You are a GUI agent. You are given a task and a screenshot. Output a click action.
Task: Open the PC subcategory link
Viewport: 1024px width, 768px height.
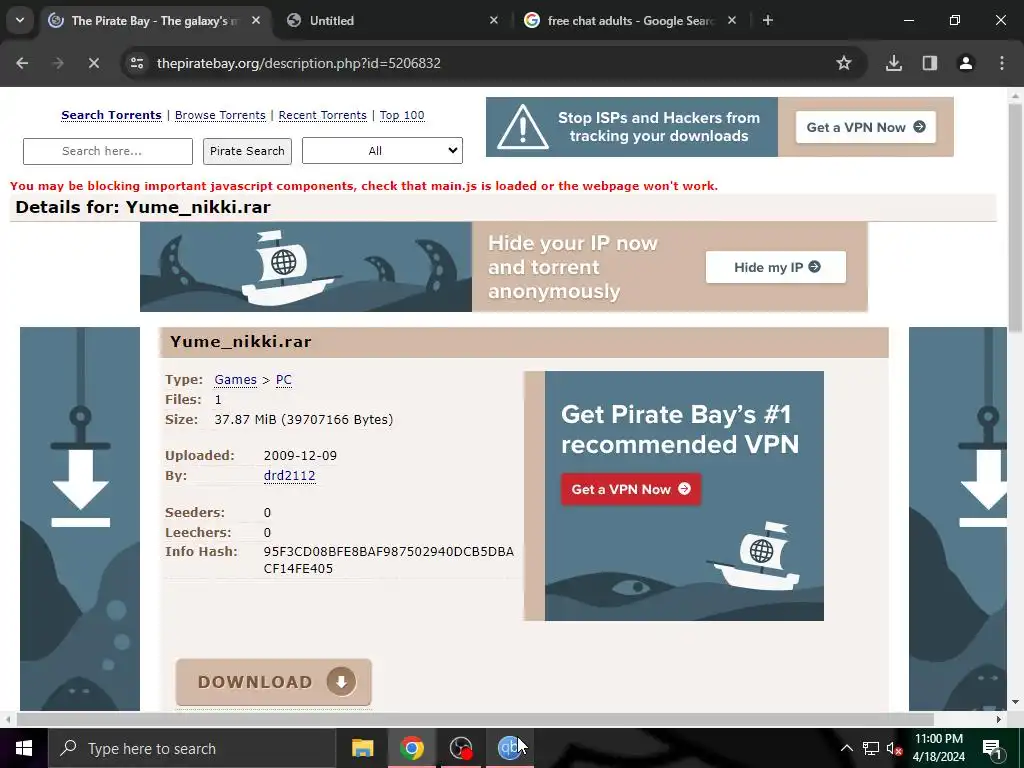tap(283, 379)
